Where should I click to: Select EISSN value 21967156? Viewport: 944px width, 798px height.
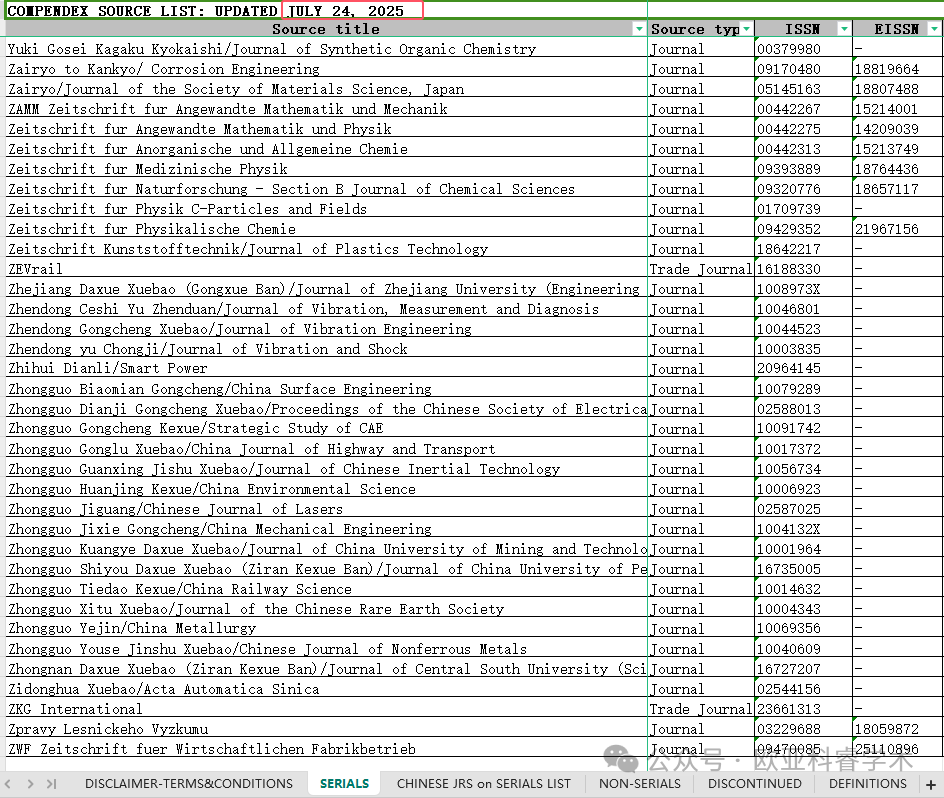898,228
